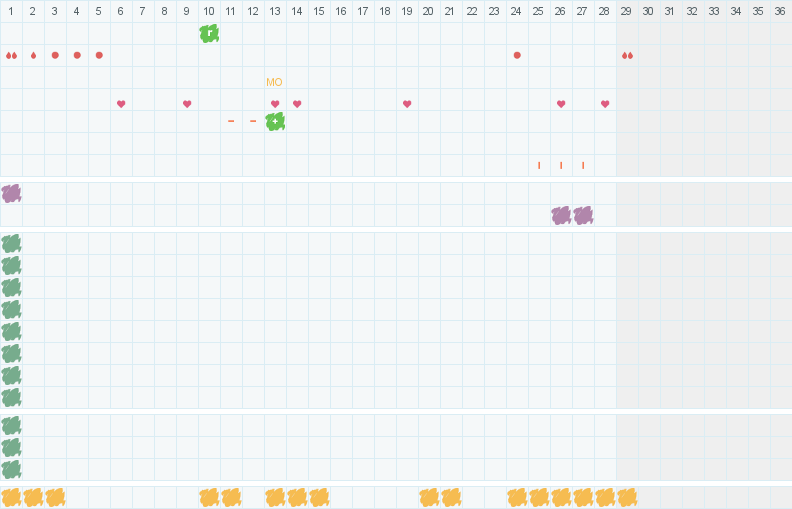Select the heart icon on day 19

point(407,104)
